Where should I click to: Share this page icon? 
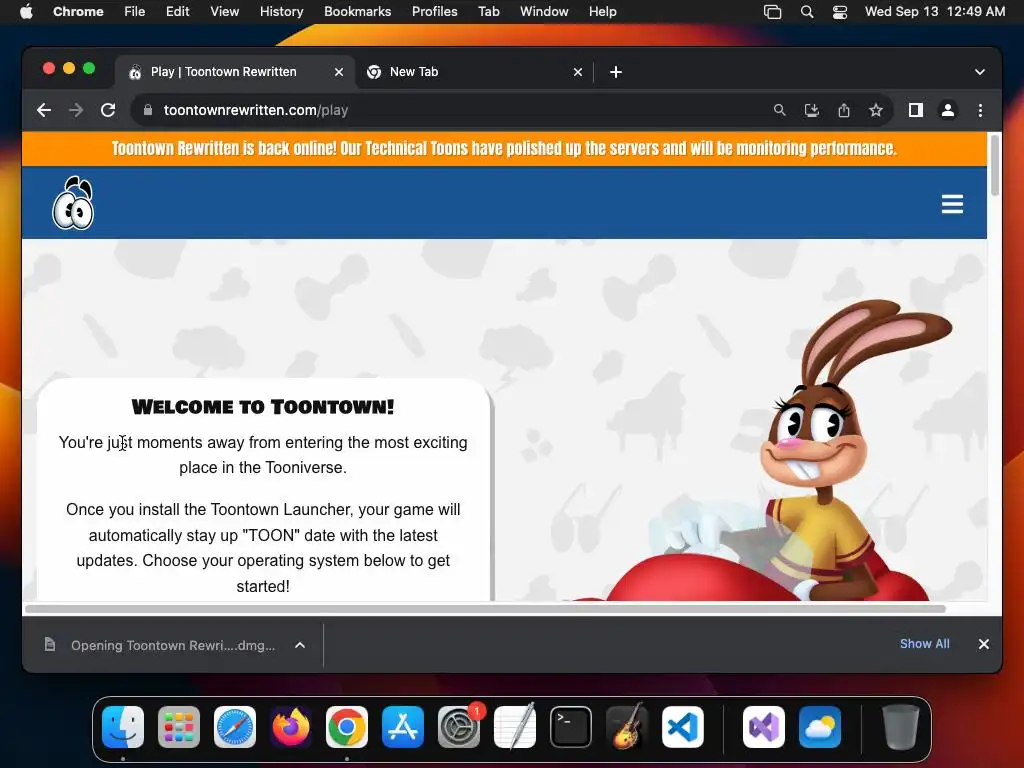click(844, 110)
